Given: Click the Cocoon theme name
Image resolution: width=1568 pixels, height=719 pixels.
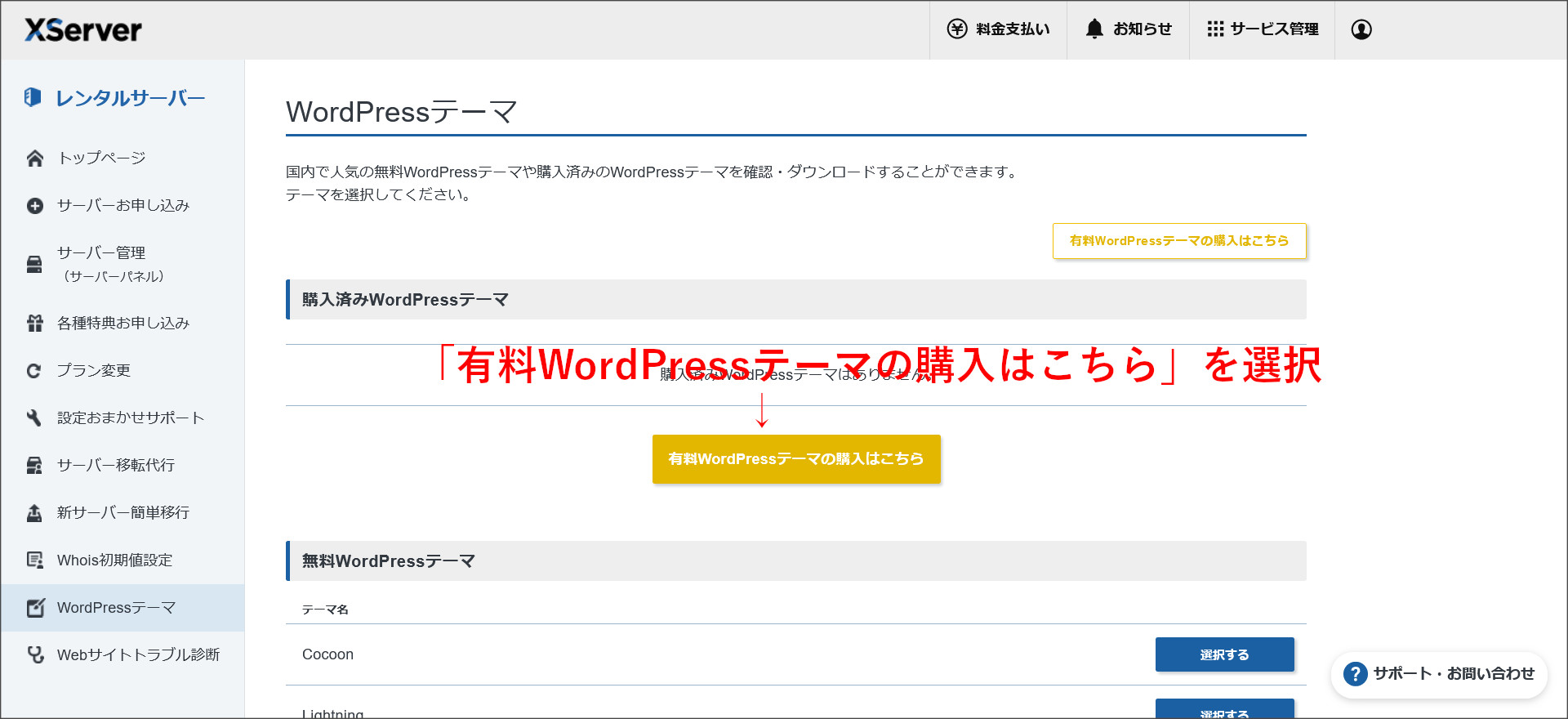Looking at the screenshot, I should click(x=327, y=654).
